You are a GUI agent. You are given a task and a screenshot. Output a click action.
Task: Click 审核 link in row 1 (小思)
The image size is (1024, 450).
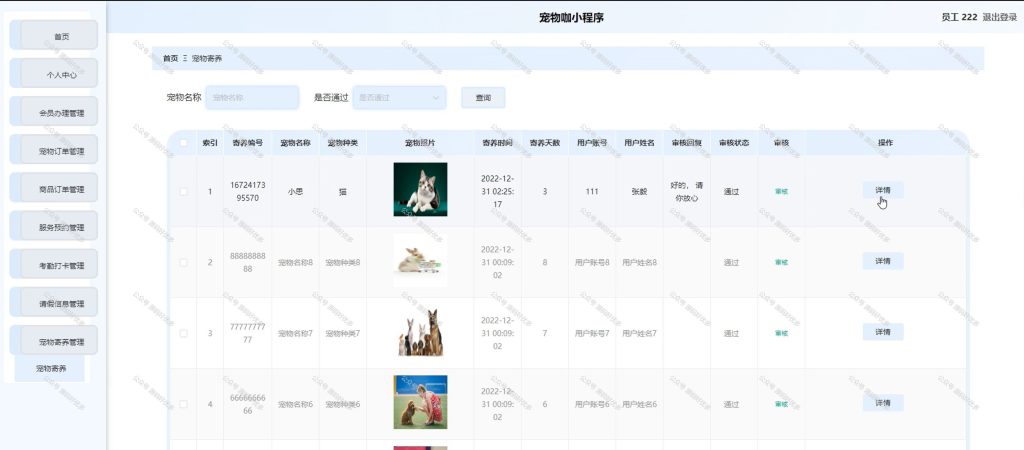pyautogui.click(x=781, y=191)
